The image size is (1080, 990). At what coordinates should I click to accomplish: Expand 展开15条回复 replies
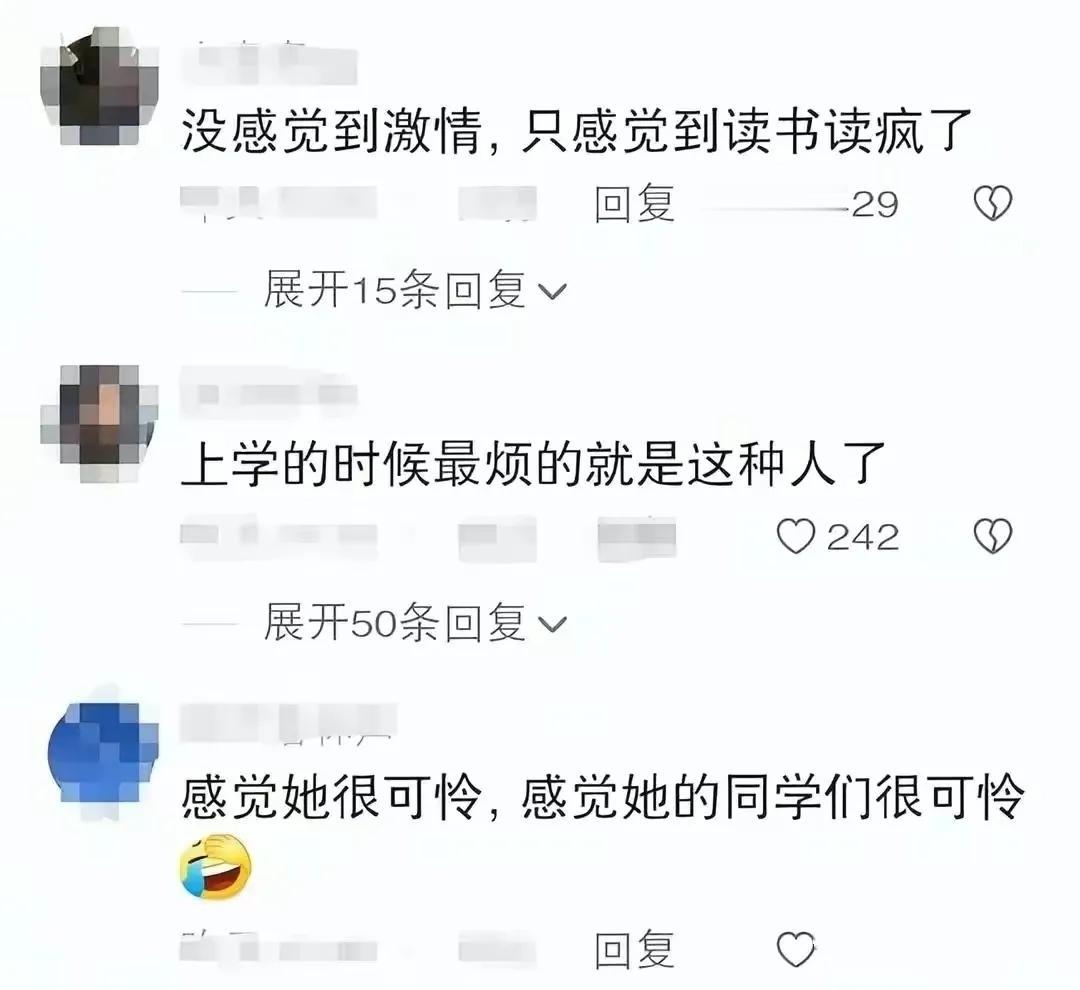[x=395, y=290]
